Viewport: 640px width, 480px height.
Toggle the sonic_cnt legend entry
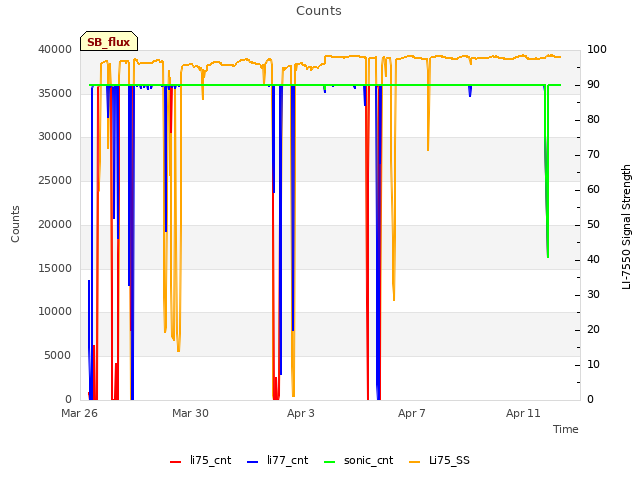coord(358,460)
